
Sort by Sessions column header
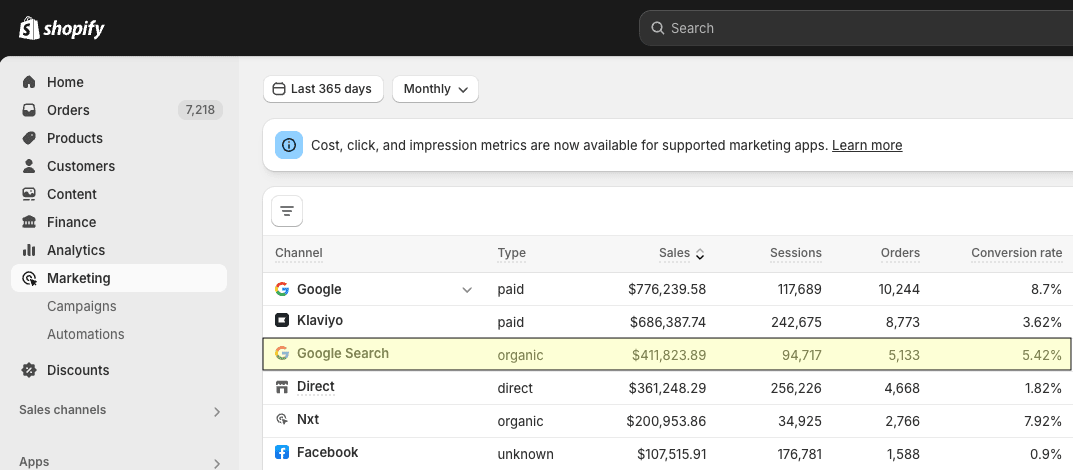tap(796, 253)
